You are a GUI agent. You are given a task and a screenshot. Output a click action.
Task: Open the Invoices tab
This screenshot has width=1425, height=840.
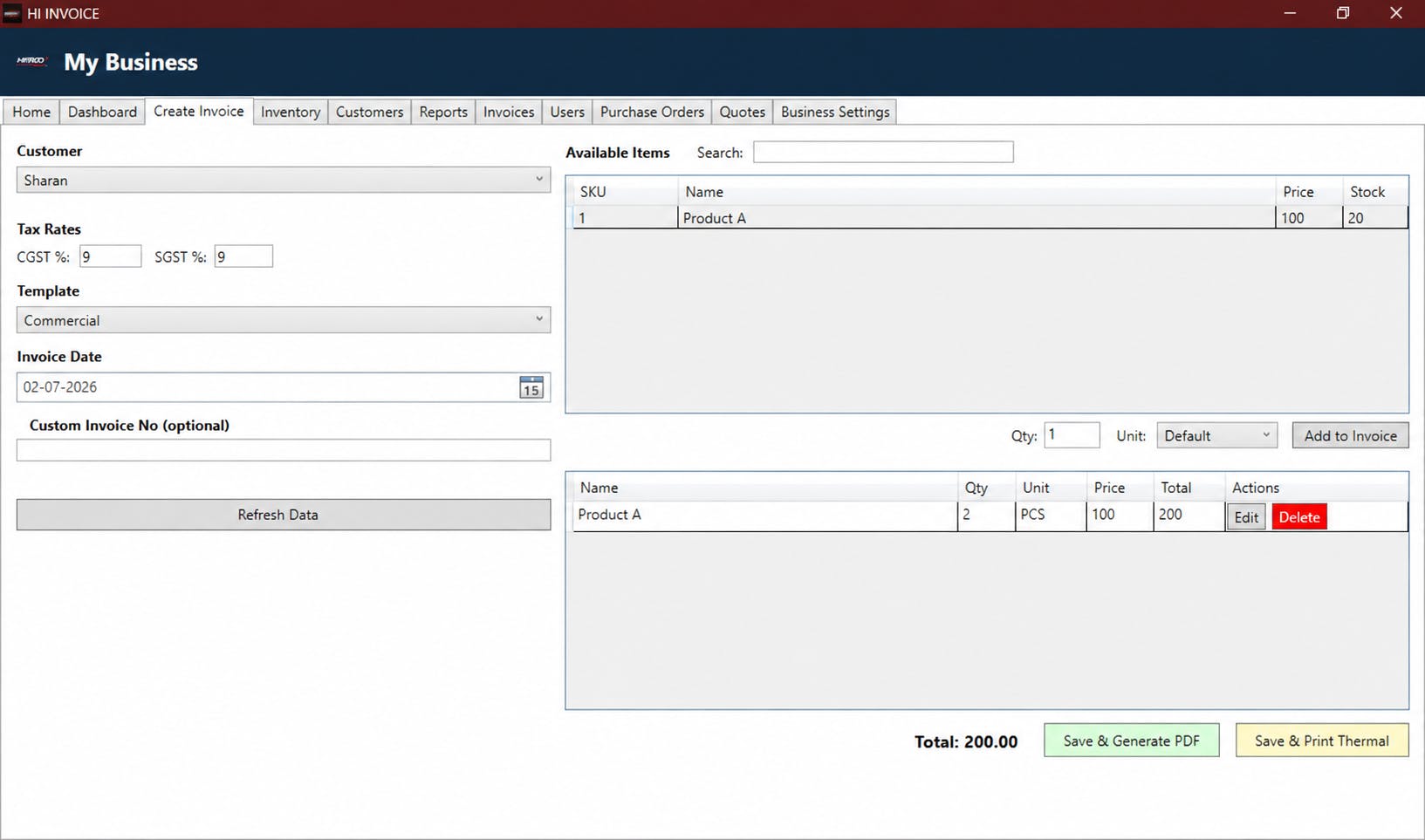click(509, 112)
